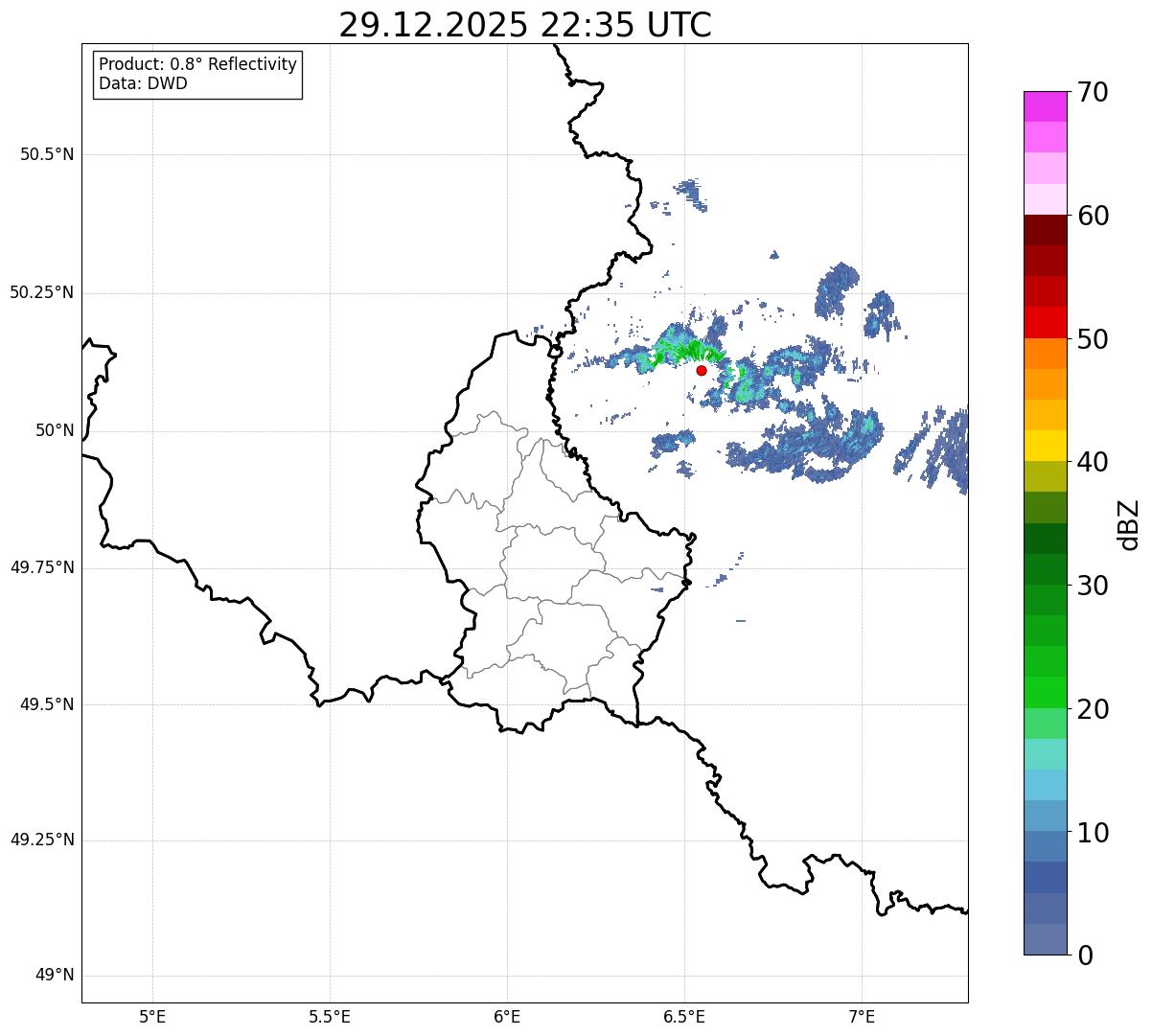This screenshot has height=1036, width=1152.
Task: Click the colorbar tick label 20
Action: [x=1093, y=709]
